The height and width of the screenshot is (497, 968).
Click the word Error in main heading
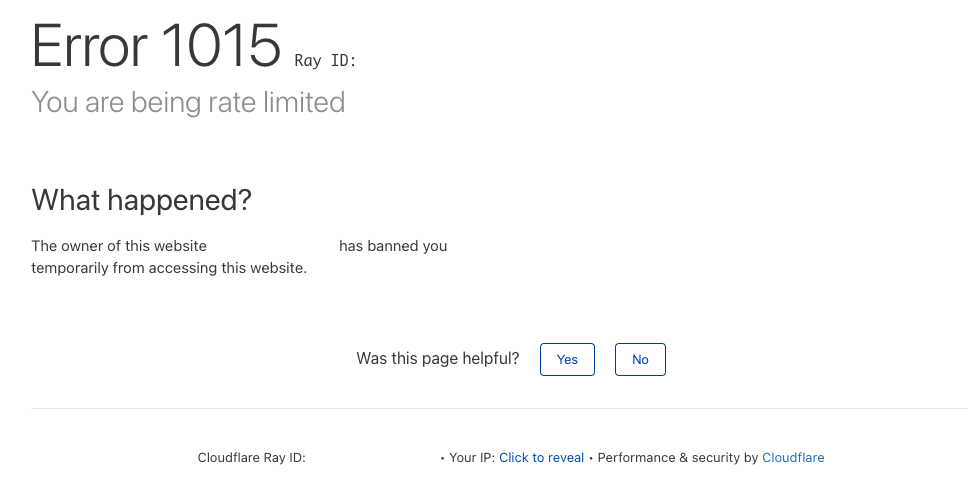coord(89,46)
